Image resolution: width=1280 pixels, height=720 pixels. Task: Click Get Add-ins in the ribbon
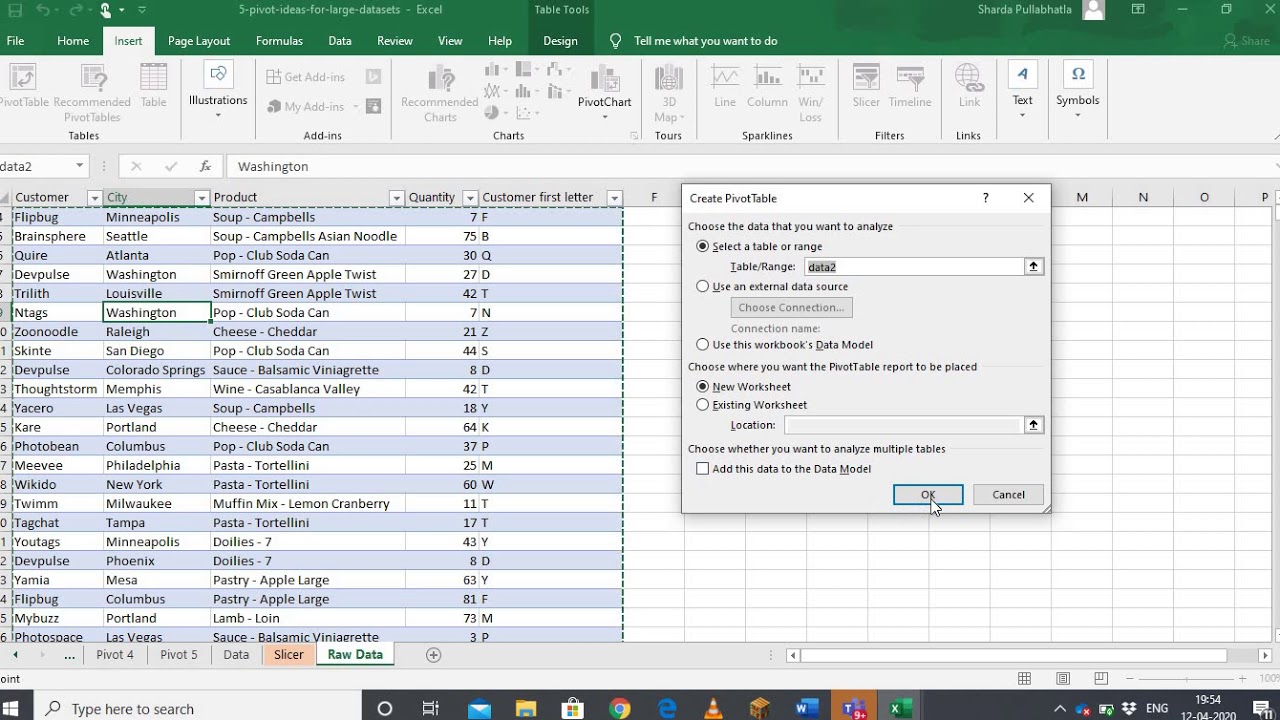point(306,77)
